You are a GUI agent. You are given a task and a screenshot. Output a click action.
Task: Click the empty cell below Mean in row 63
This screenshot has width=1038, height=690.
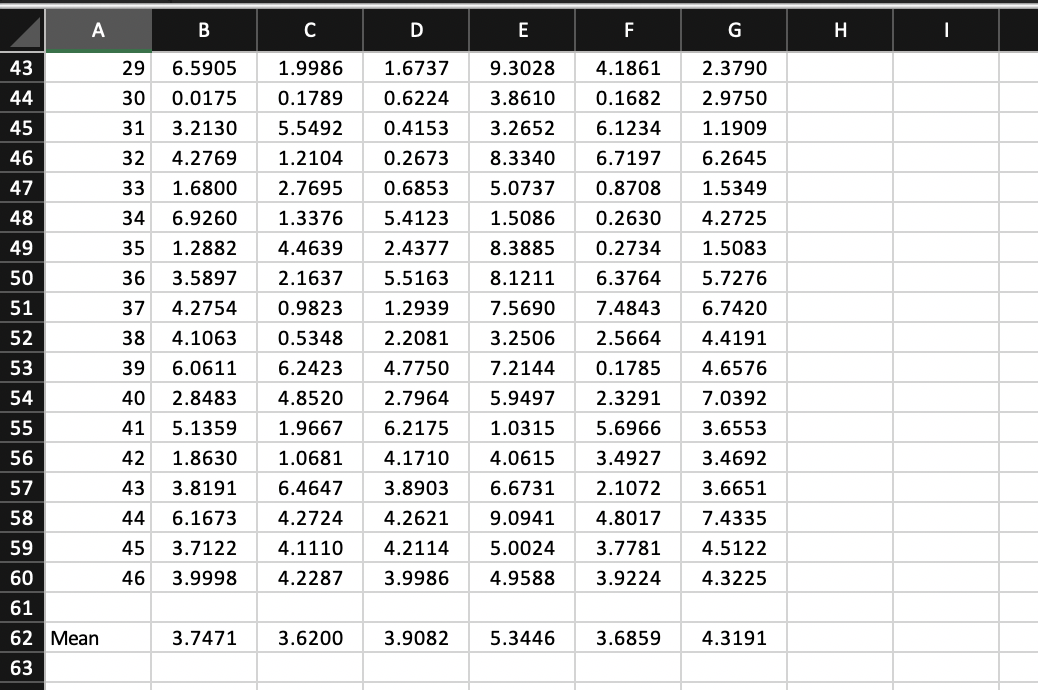coord(97,668)
